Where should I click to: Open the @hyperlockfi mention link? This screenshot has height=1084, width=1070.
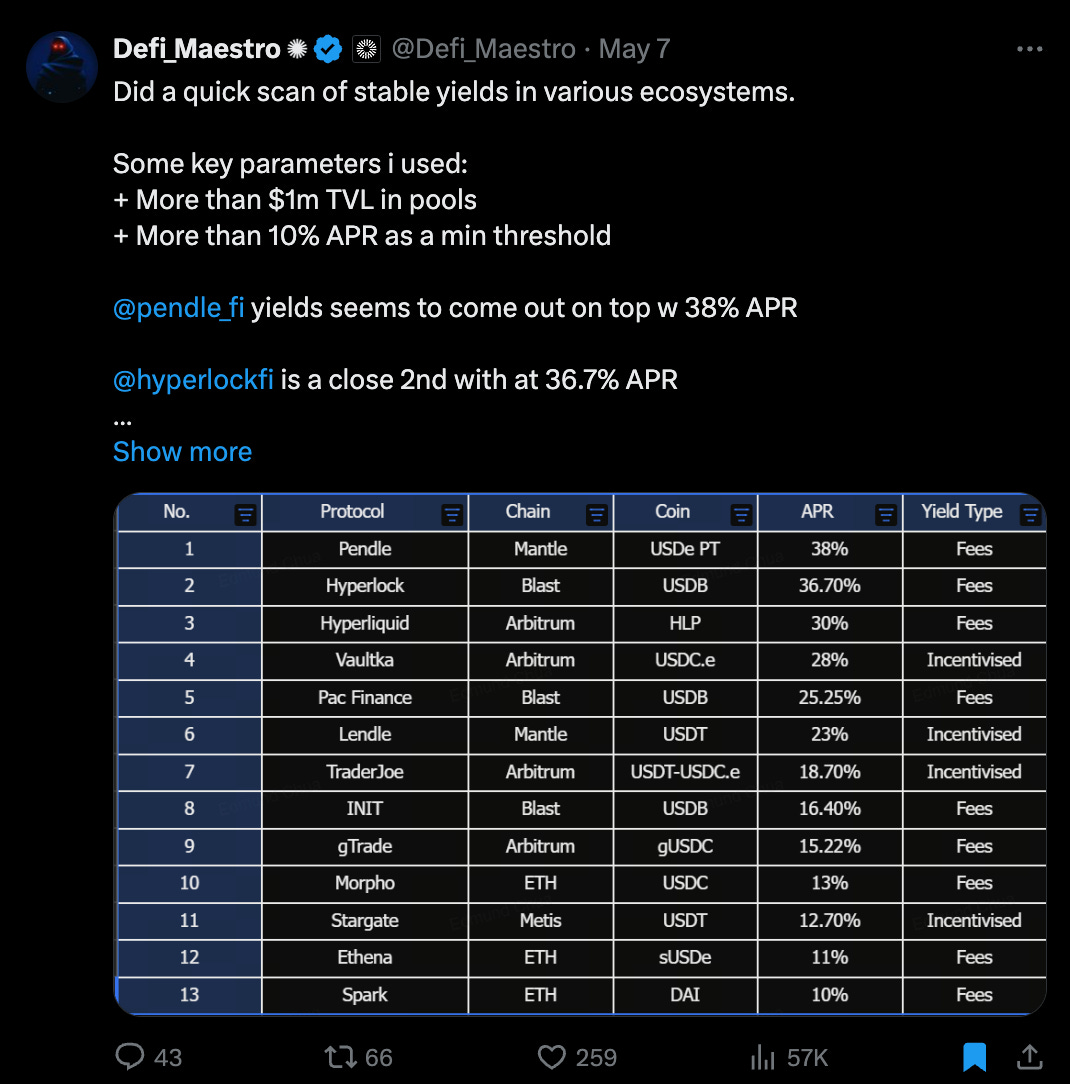coord(193,380)
